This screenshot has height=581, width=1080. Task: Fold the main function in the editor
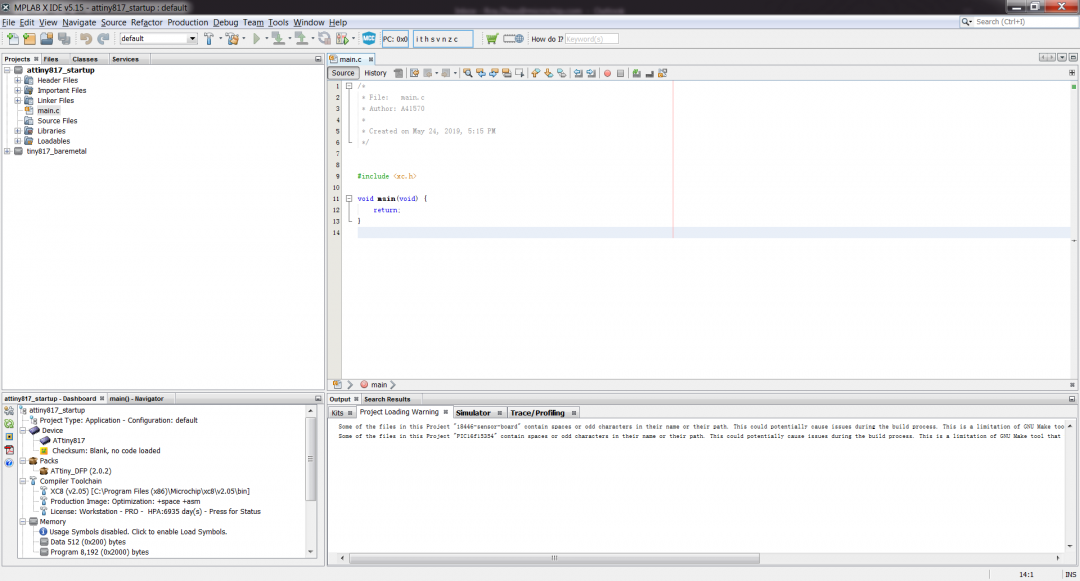click(x=349, y=198)
